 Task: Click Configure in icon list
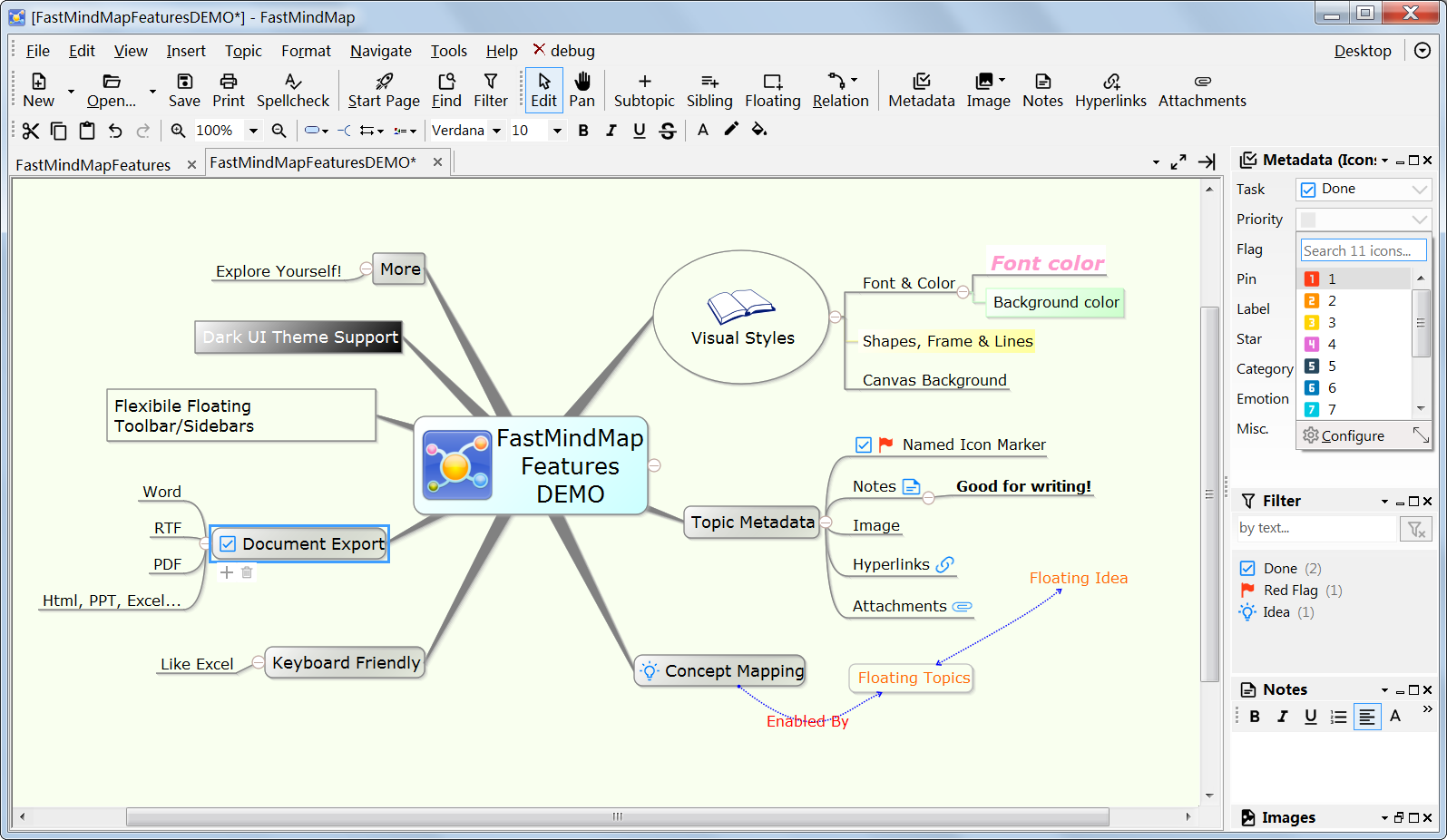point(1344,435)
